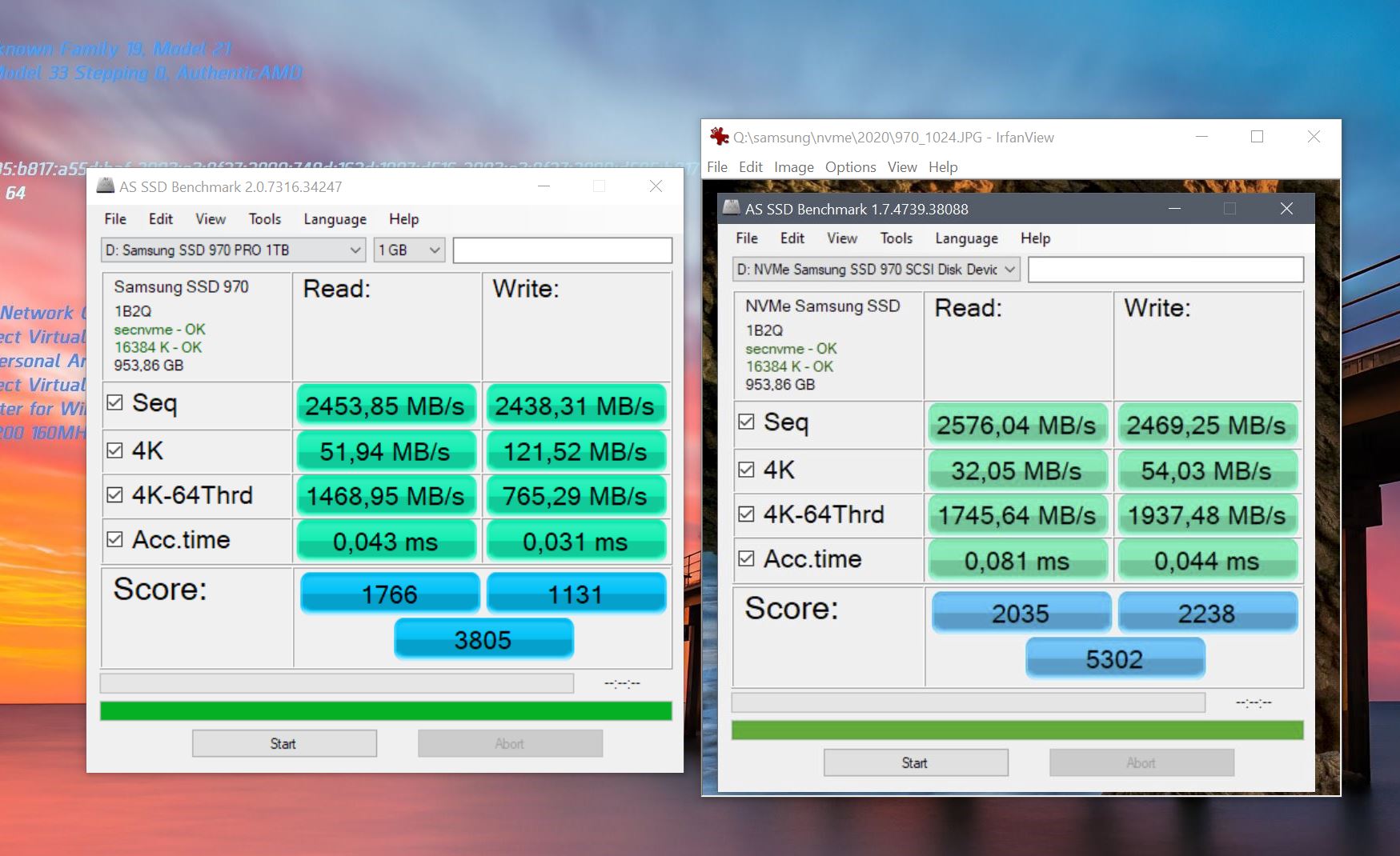Toggle 4K-64Thrd checkbox in AS SSD 2.0
The image size is (1400, 856).
point(114,495)
